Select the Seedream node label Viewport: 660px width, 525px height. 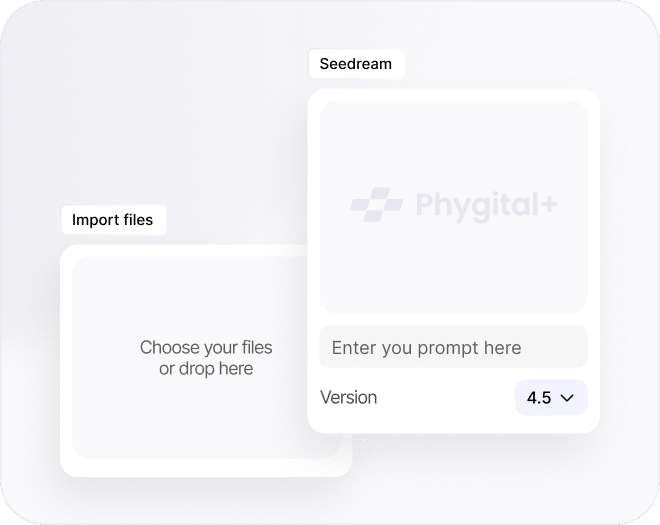tap(356, 64)
